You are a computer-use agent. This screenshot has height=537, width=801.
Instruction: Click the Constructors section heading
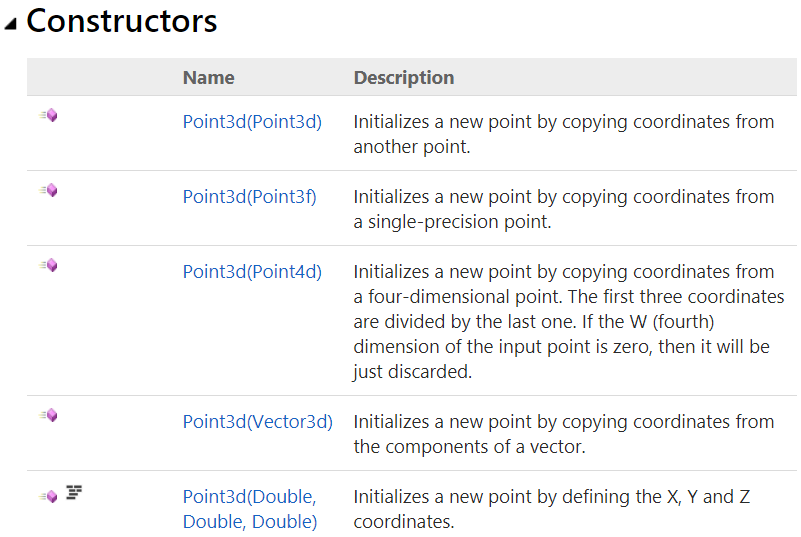pos(121,21)
